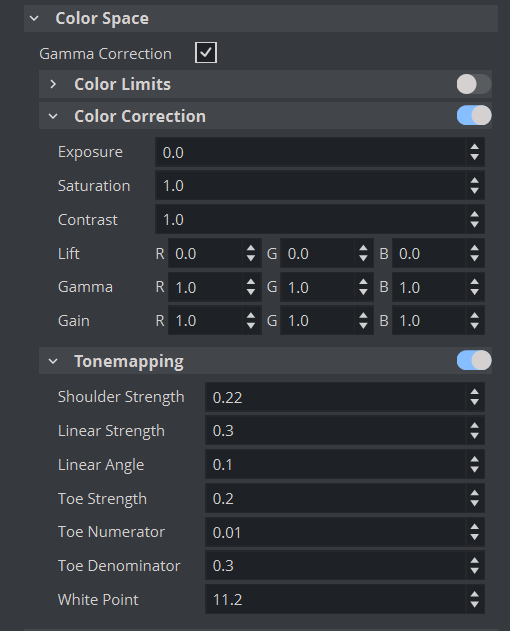Decrease Saturation with the down arrow
The height and width of the screenshot is (631, 510).
(475, 191)
